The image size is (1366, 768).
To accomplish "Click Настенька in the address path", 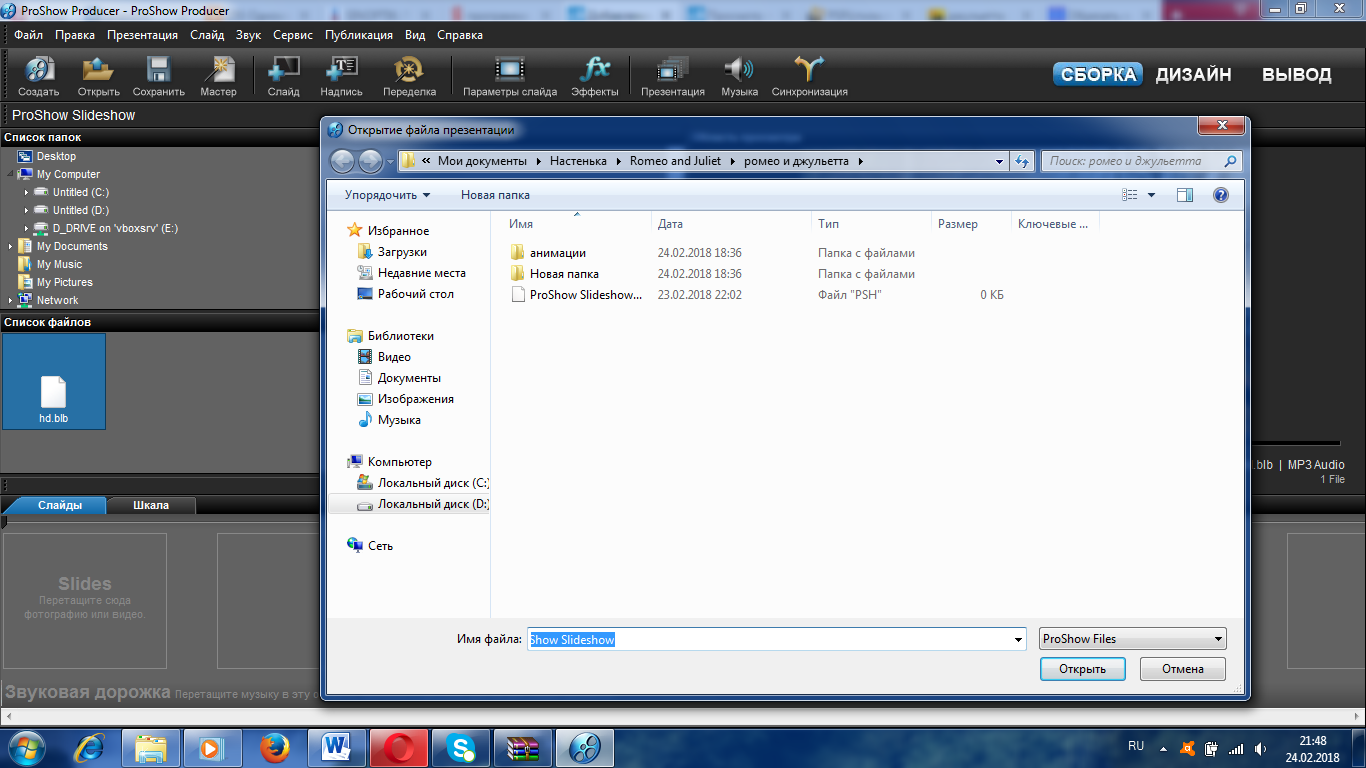I will (x=578, y=161).
